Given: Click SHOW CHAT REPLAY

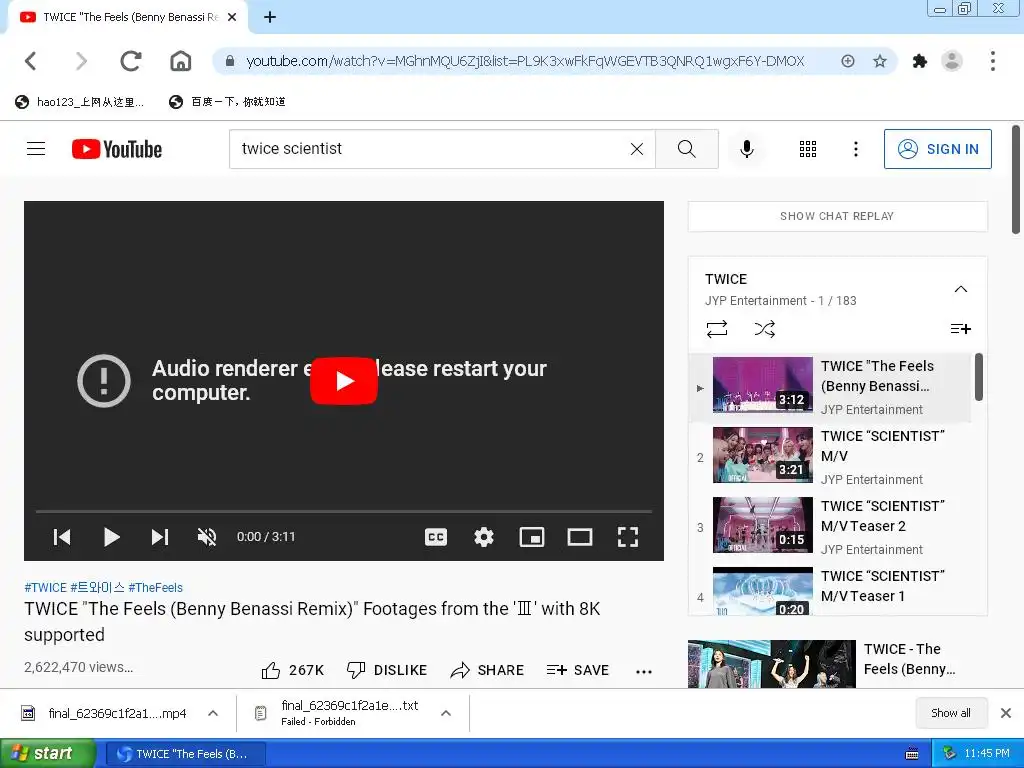Looking at the screenshot, I should 837,216.
